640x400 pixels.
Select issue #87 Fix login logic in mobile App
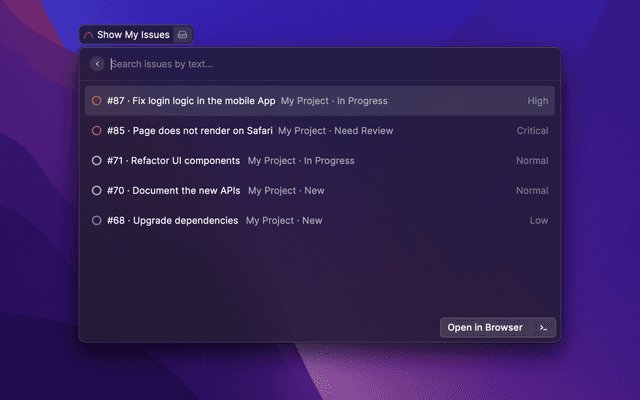tap(191, 101)
